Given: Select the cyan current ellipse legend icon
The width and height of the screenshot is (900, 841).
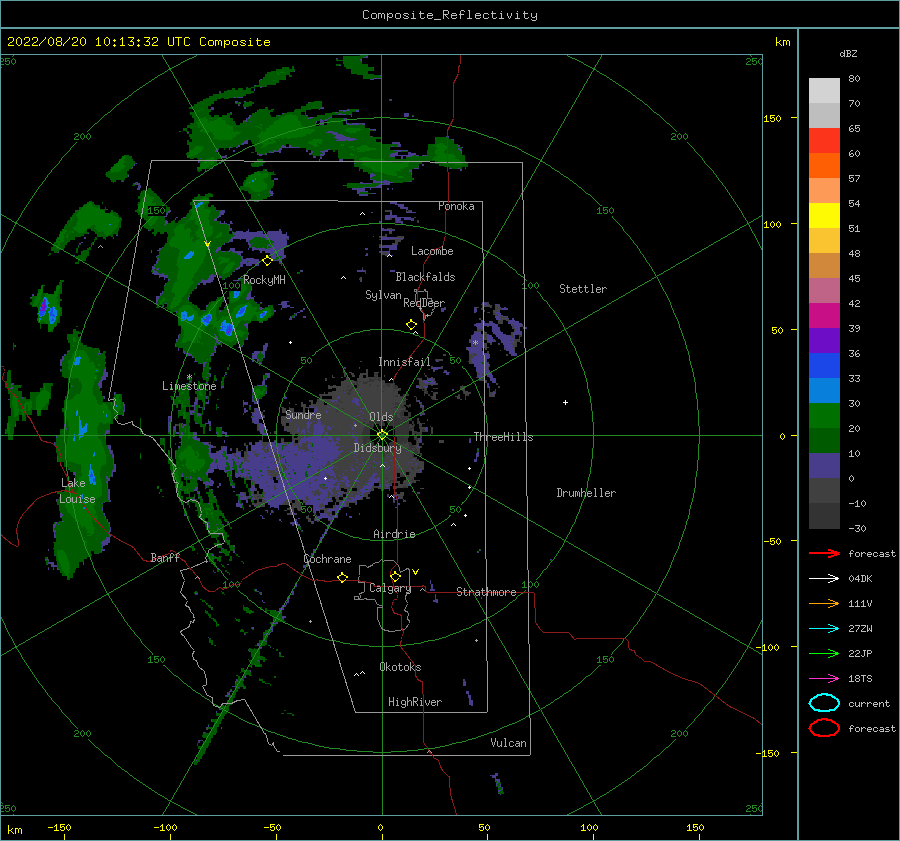Looking at the screenshot, I should pos(824,703).
